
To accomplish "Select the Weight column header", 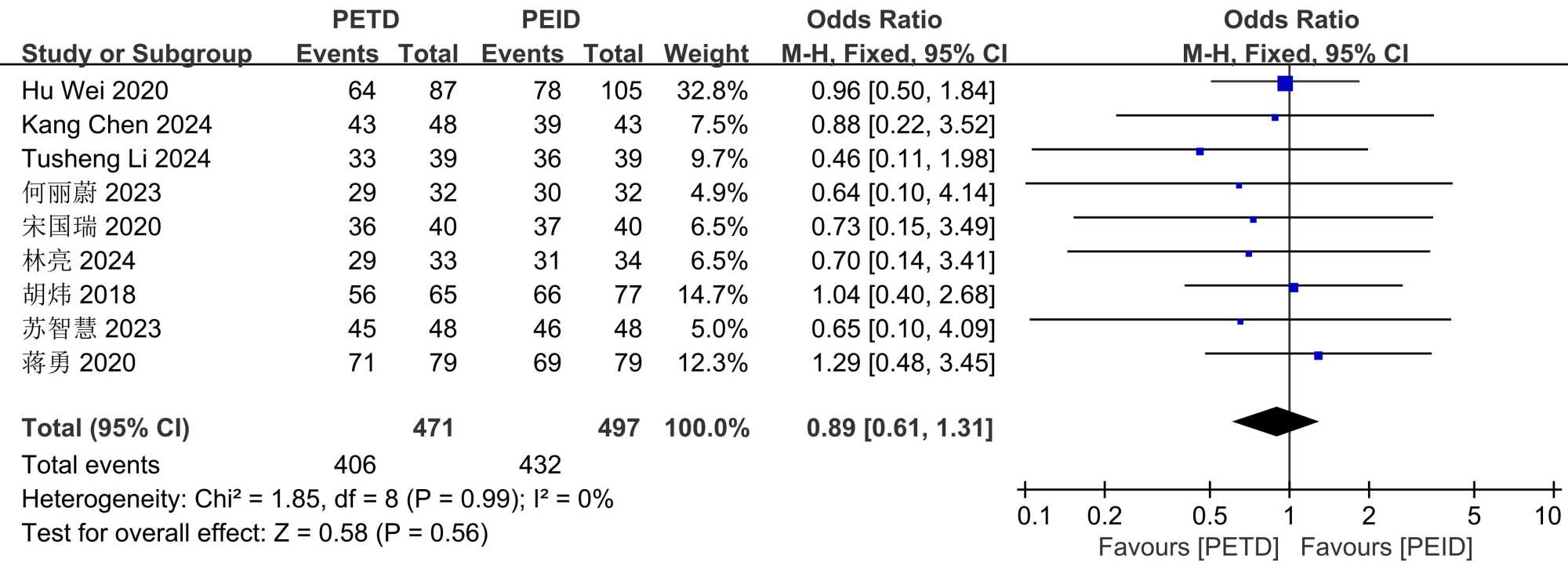I will (706, 53).
